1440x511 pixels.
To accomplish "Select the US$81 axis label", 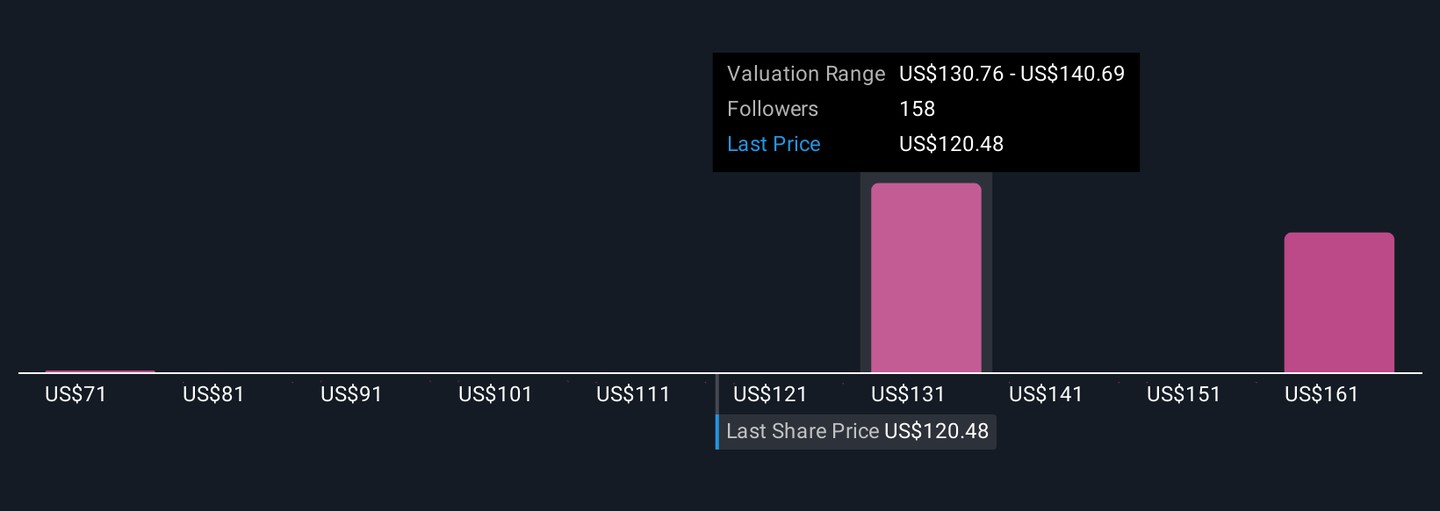I will tap(214, 394).
